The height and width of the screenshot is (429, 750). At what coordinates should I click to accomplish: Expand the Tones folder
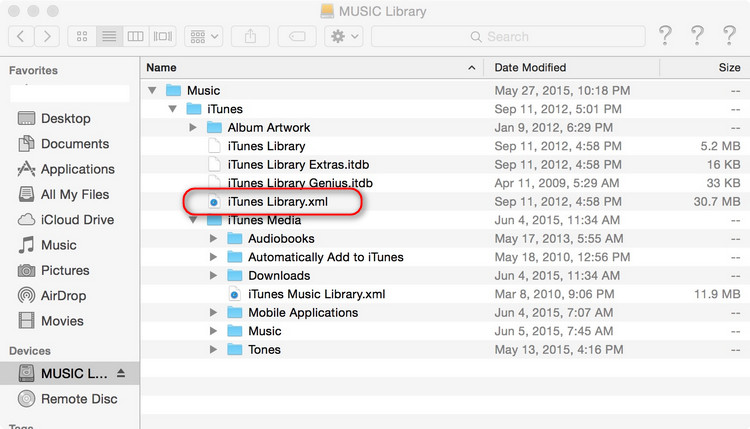[x=213, y=350]
